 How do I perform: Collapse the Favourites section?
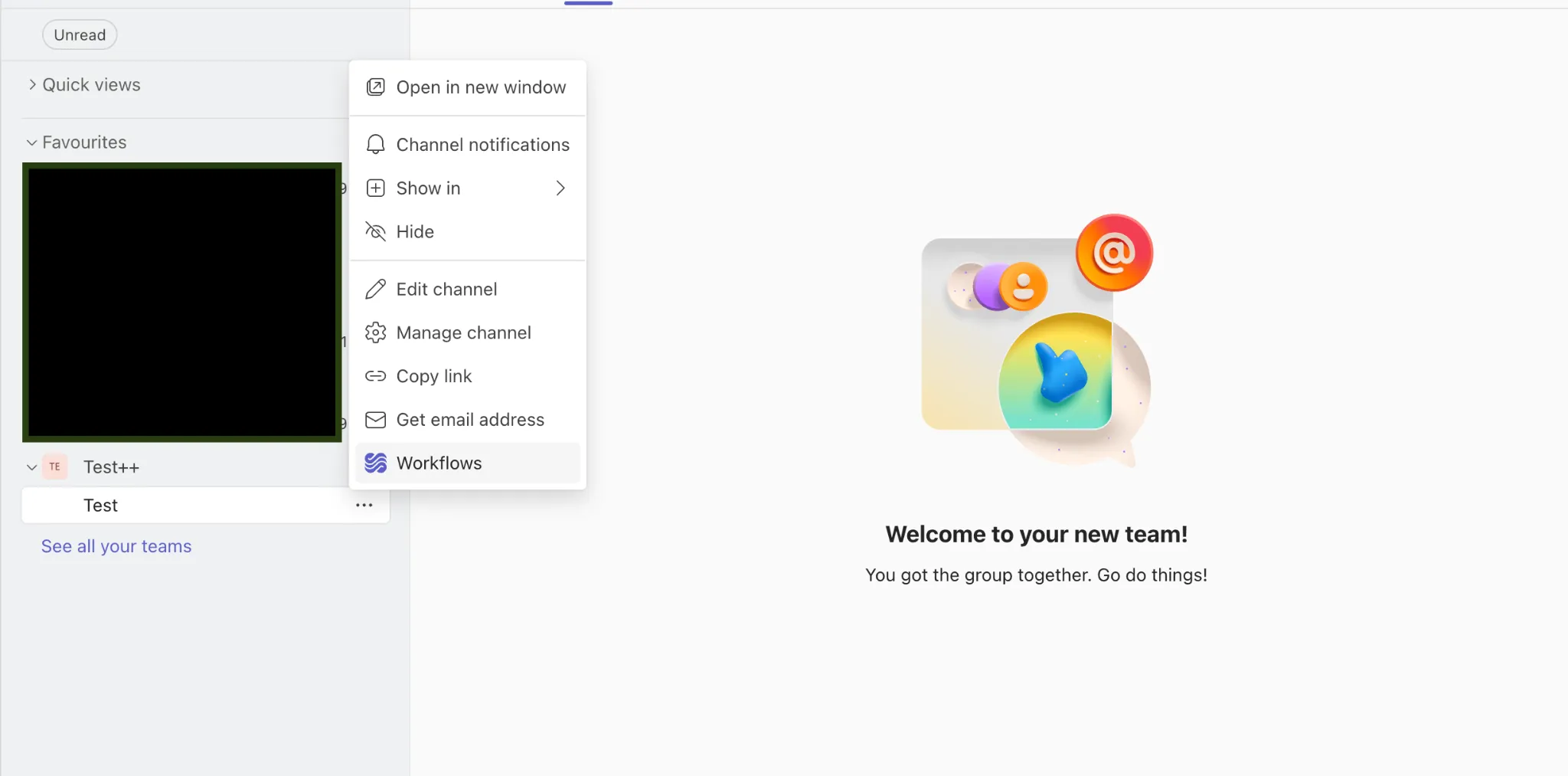pyautogui.click(x=31, y=142)
